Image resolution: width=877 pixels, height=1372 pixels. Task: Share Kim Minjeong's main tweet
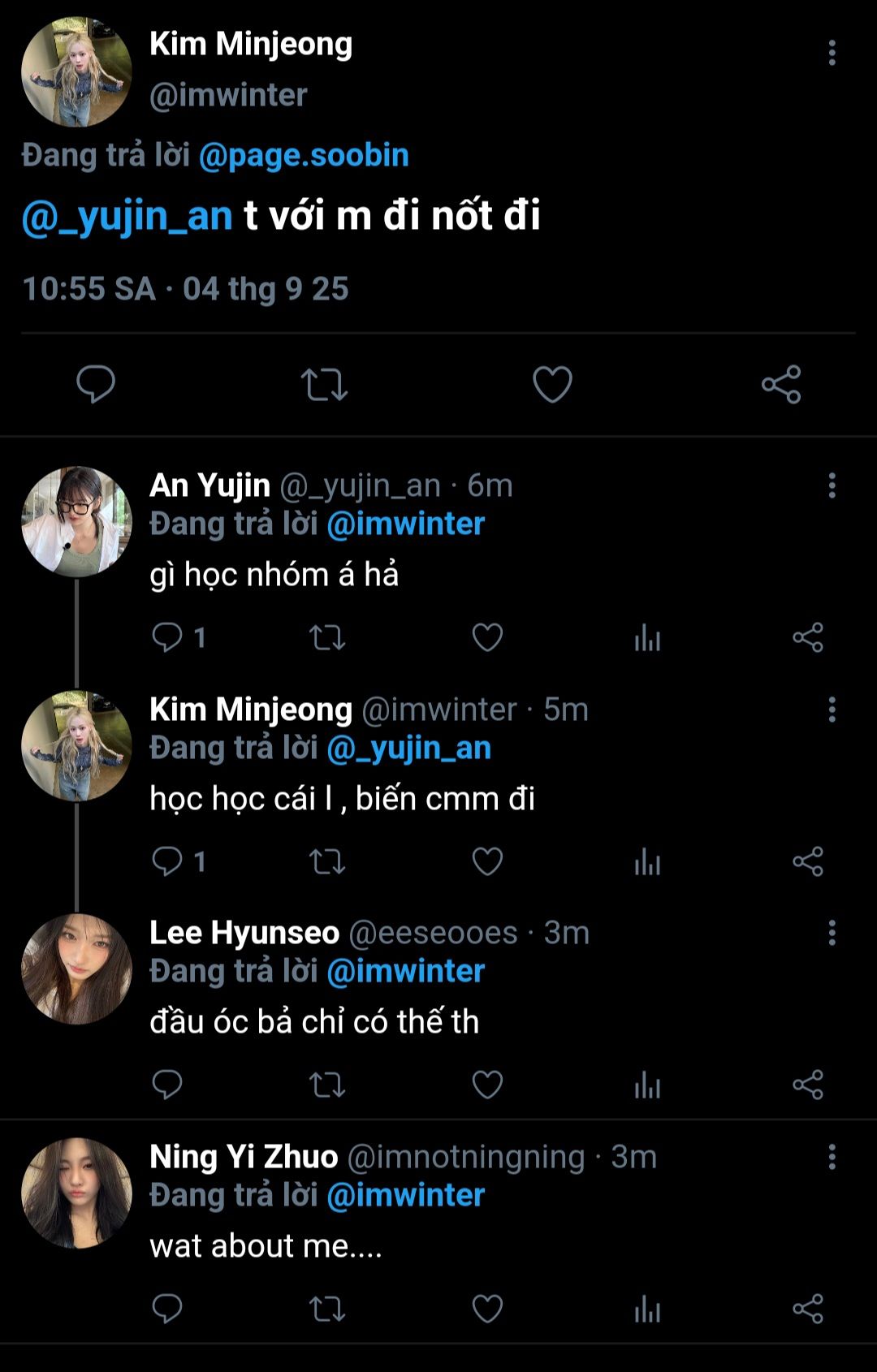coord(781,384)
